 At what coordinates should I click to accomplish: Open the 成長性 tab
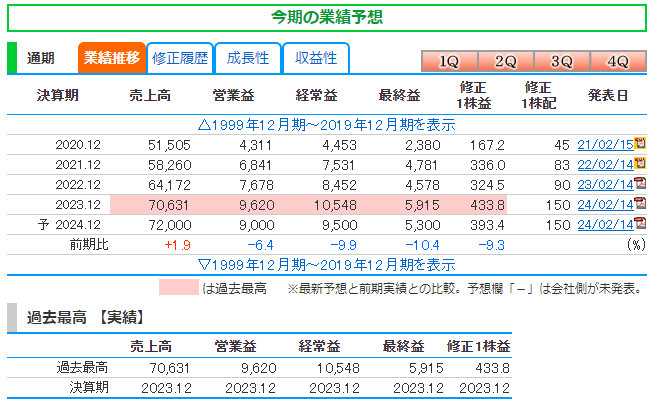coord(248,58)
